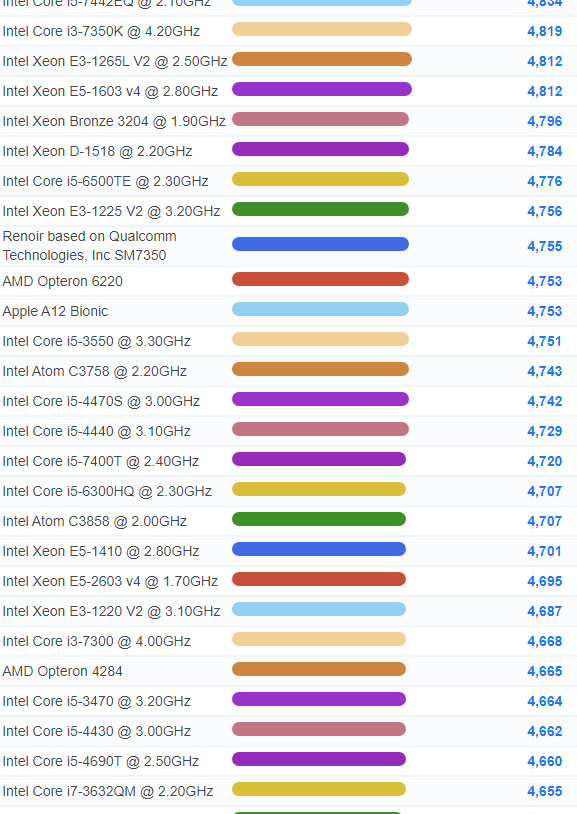Click AMD Opteron 6220 name
Viewport: 577px width, 814px height.
(62, 281)
